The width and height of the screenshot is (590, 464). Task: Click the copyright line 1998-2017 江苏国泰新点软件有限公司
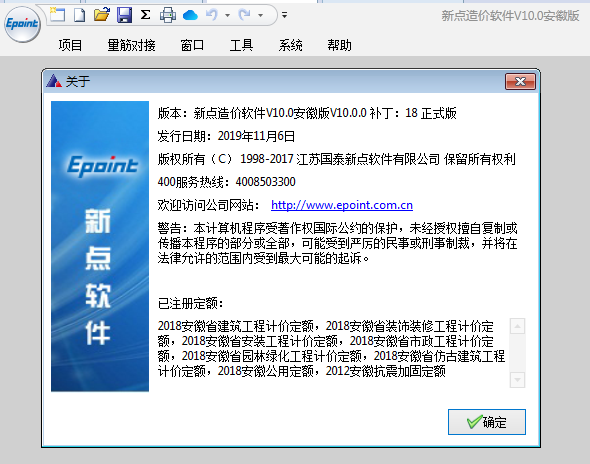coord(340,159)
